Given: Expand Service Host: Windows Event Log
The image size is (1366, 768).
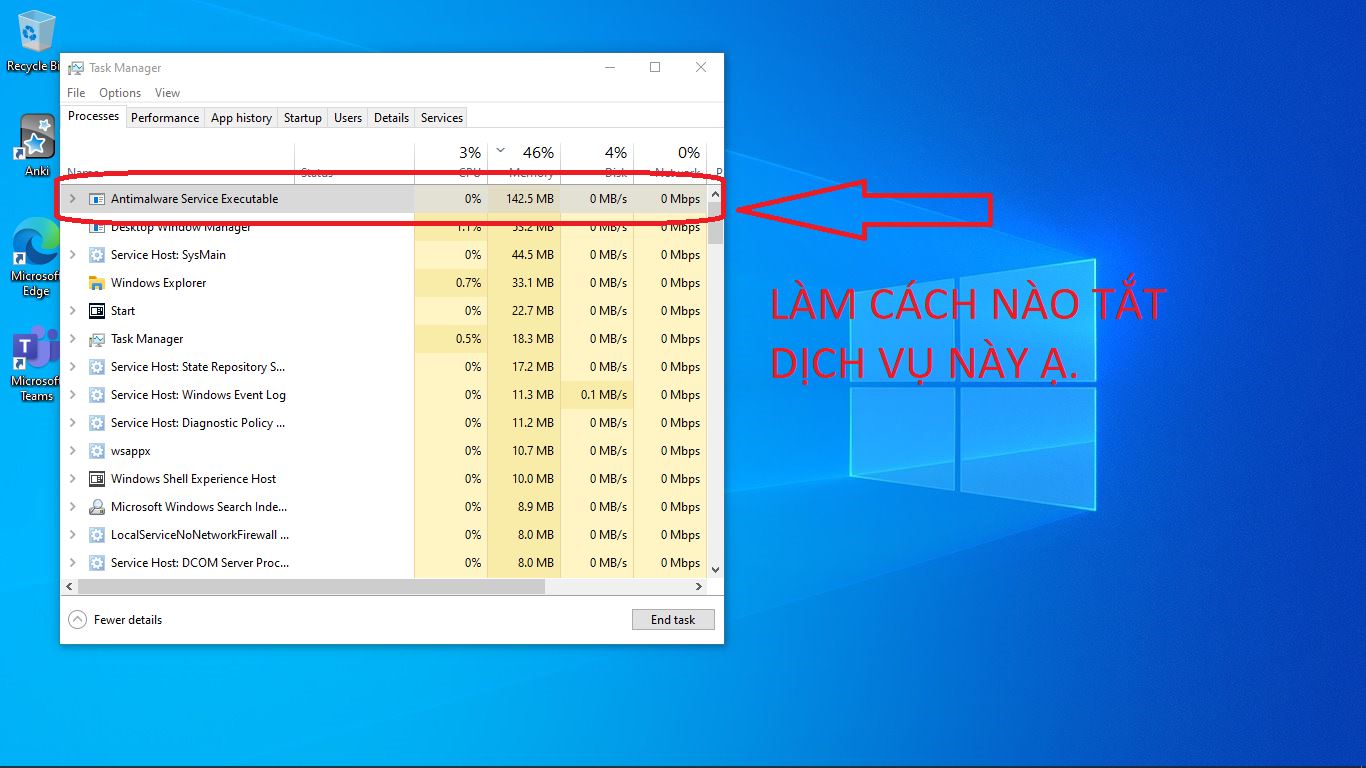Looking at the screenshot, I should point(70,395).
